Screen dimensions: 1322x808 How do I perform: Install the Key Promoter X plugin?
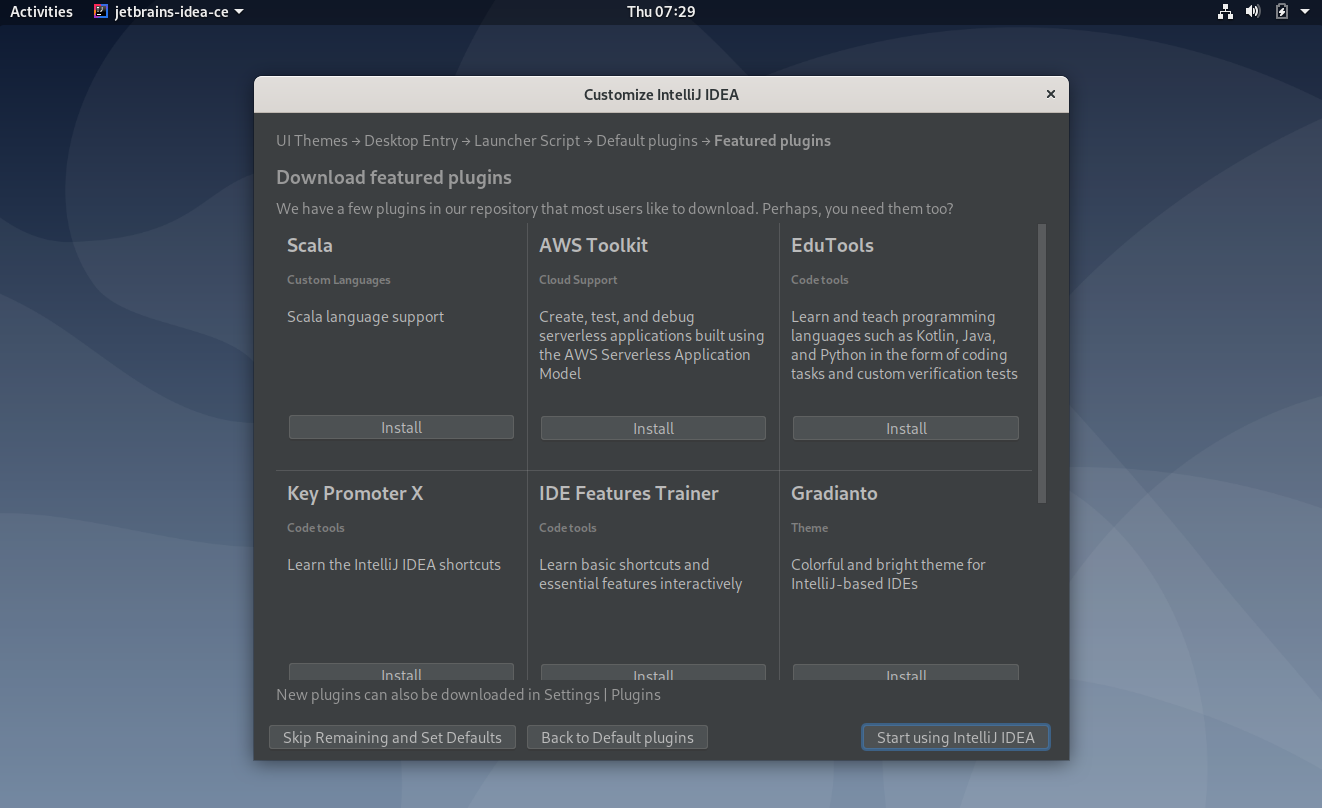point(401,672)
